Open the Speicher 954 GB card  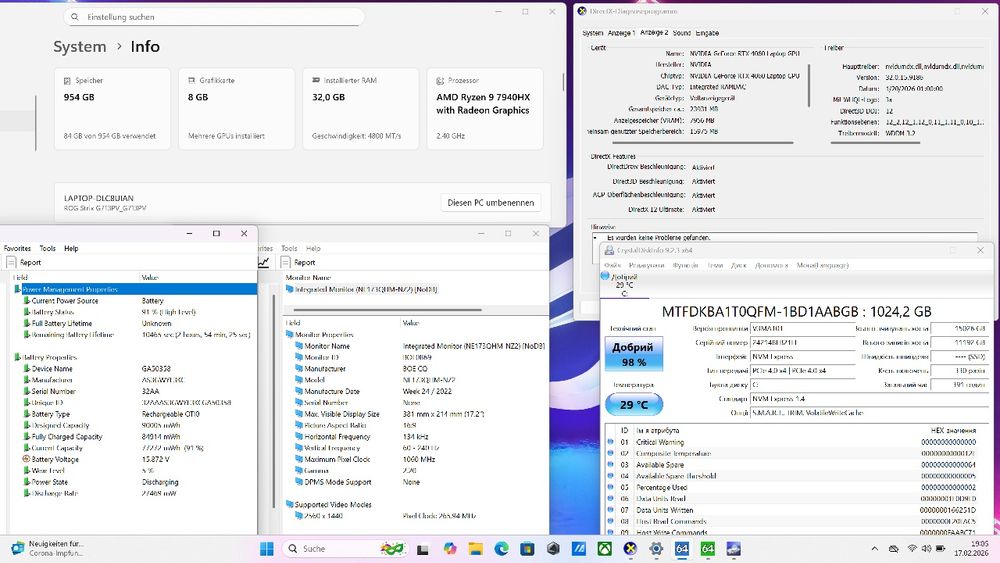pos(112,108)
